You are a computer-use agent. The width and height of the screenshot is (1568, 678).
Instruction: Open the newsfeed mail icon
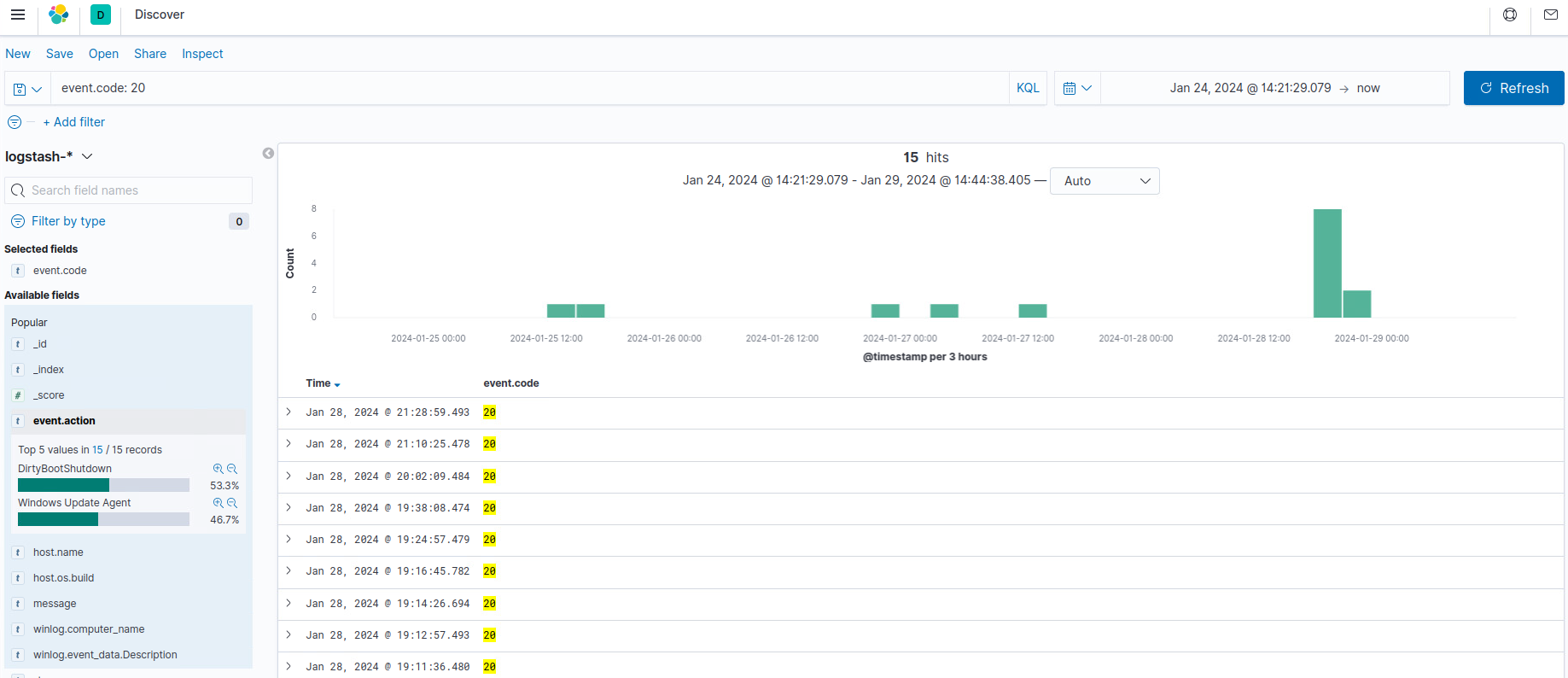pyautogui.click(x=1550, y=15)
